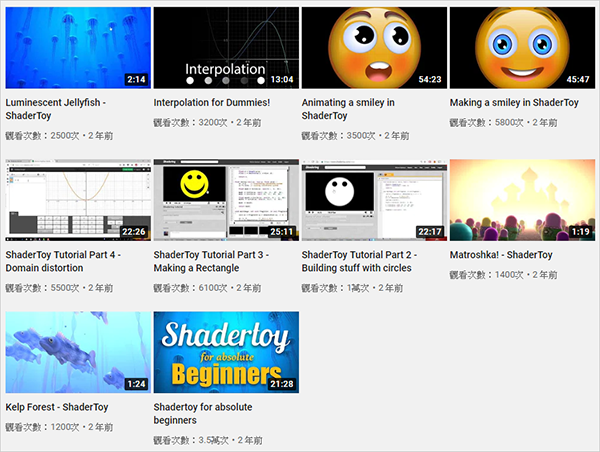Click the Shadertoy for absolute Beginners thumbnail
The image size is (600, 452).
[x=226, y=352]
